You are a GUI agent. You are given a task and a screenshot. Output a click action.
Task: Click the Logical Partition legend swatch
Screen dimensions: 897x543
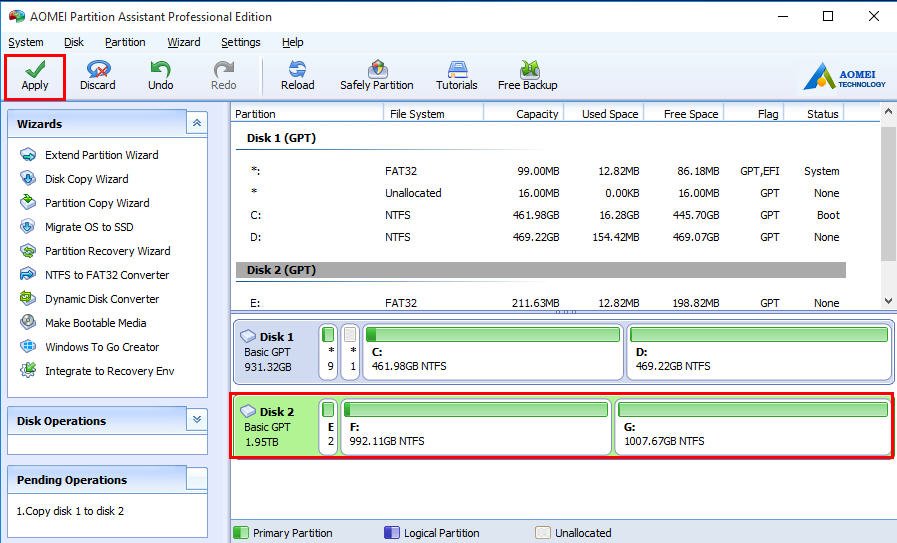(392, 533)
